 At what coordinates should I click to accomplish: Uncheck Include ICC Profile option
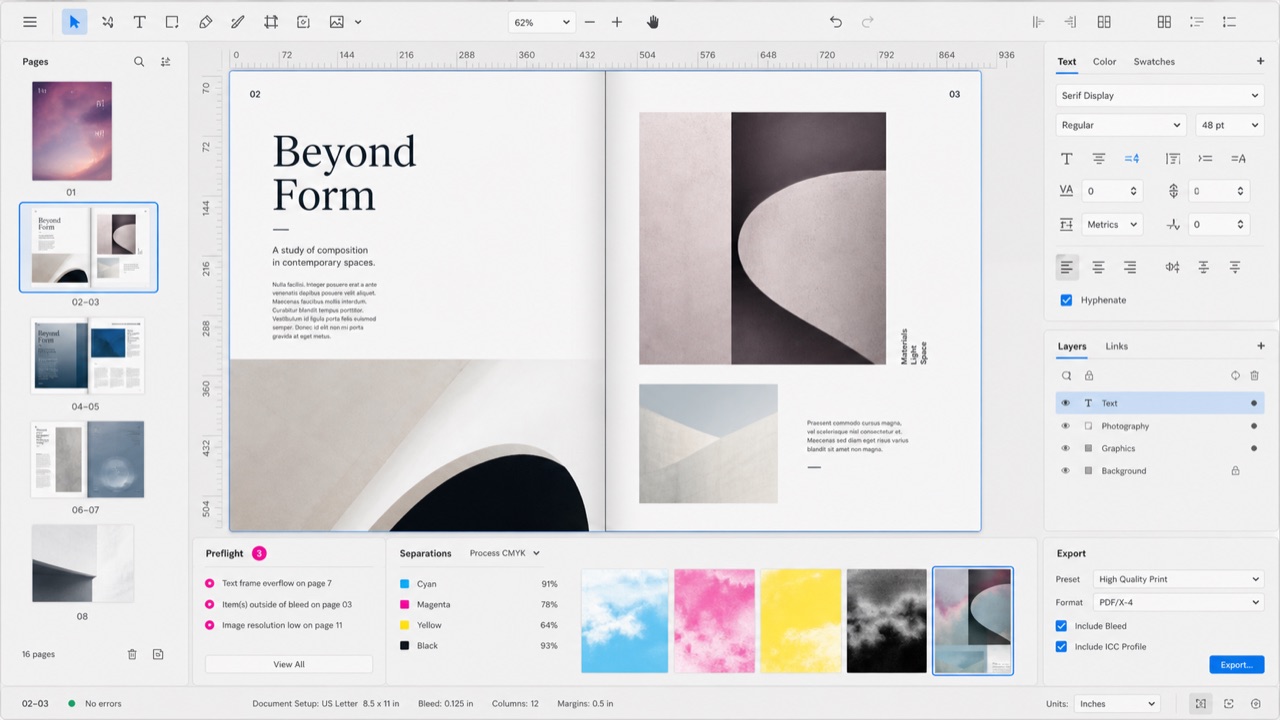coord(1062,647)
